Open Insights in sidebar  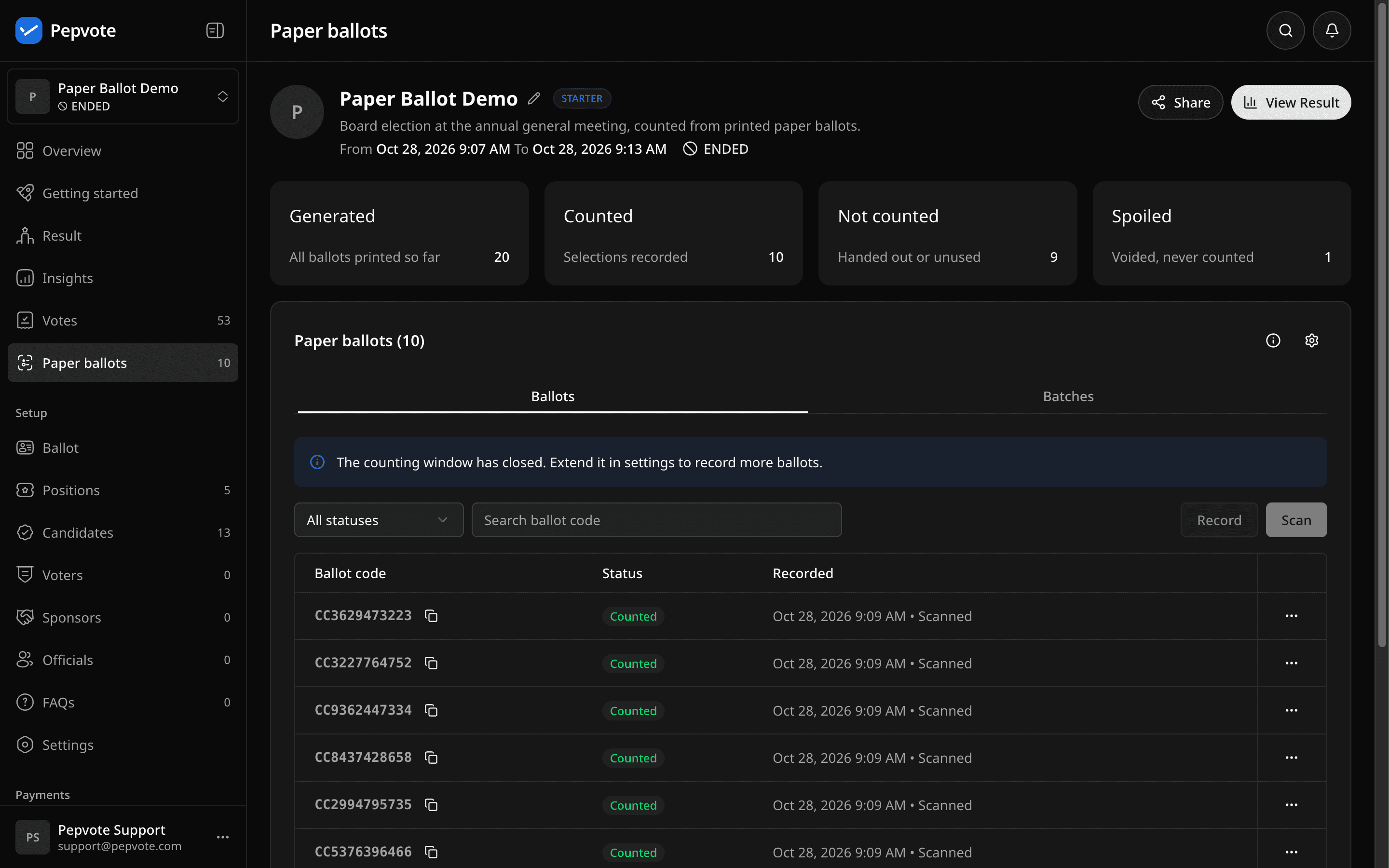[x=123, y=278]
